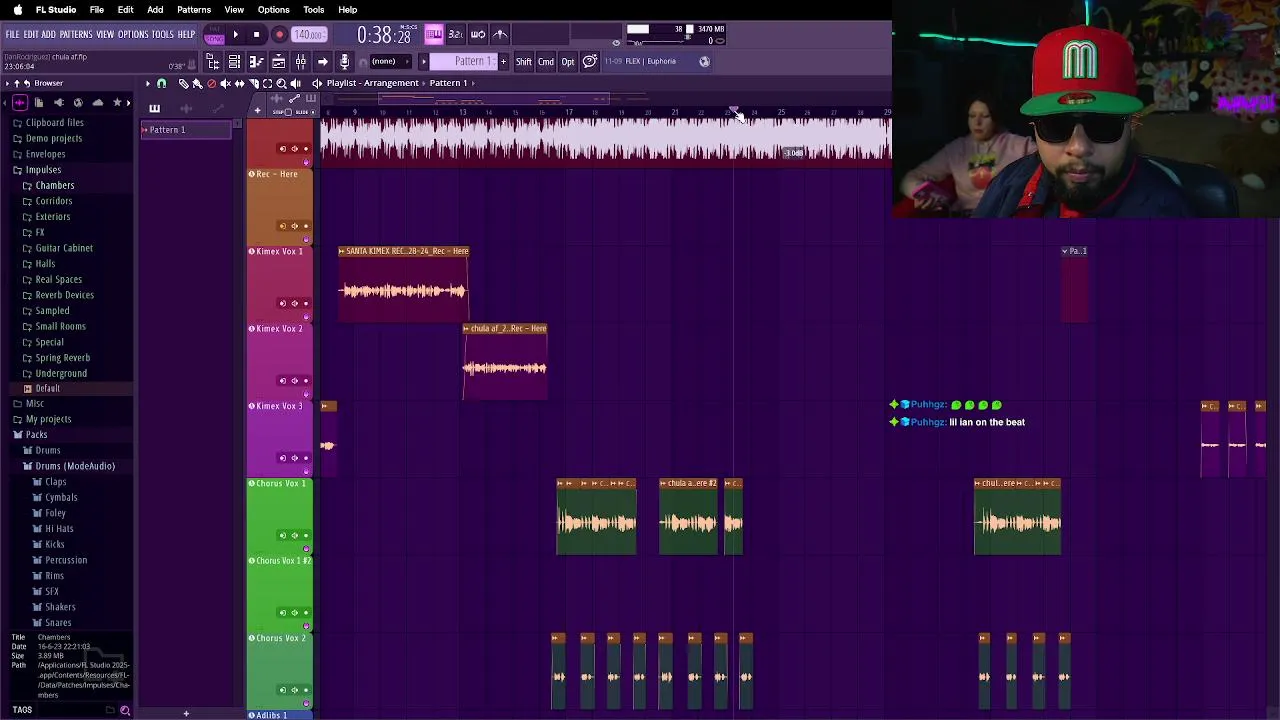Click the Play button in transport
Screen dimensions: 1280x720
(x=235, y=34)
